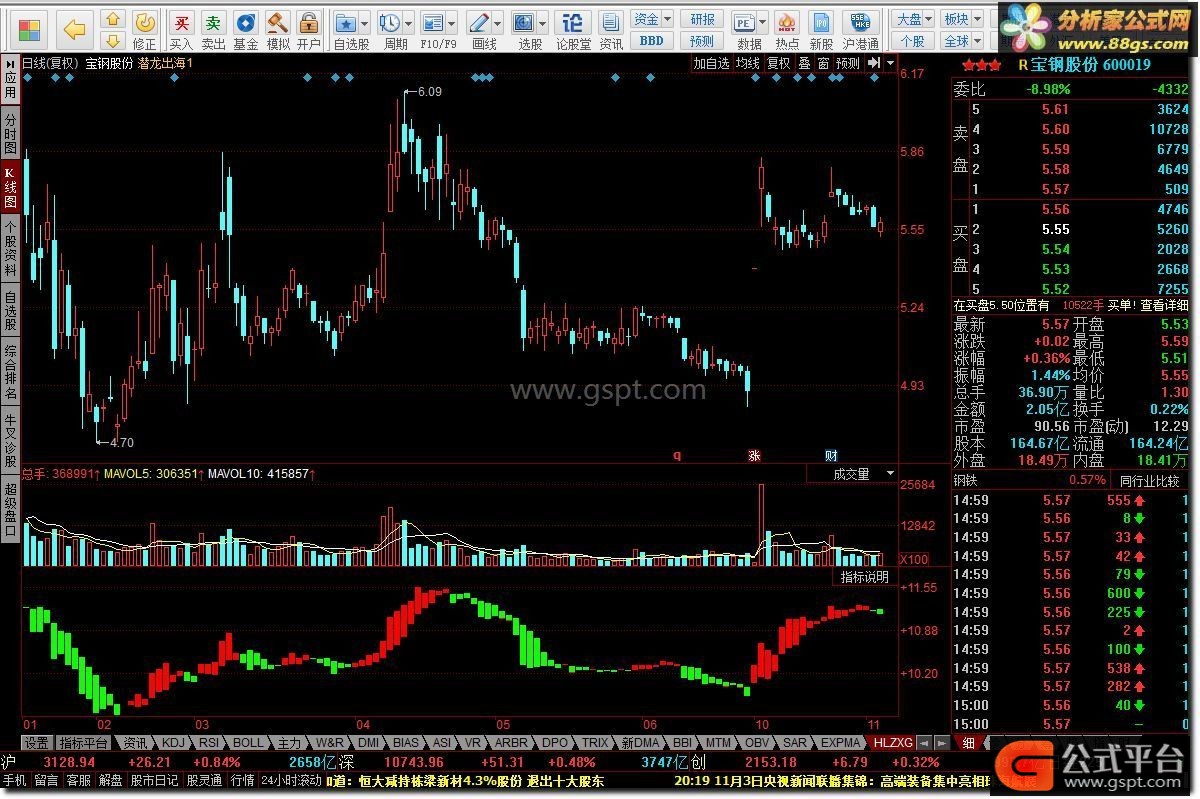Open 股市日记 in status bar
Viewport: 1200px width, 799px height.
pyautogui.click(x=155, y=780)
